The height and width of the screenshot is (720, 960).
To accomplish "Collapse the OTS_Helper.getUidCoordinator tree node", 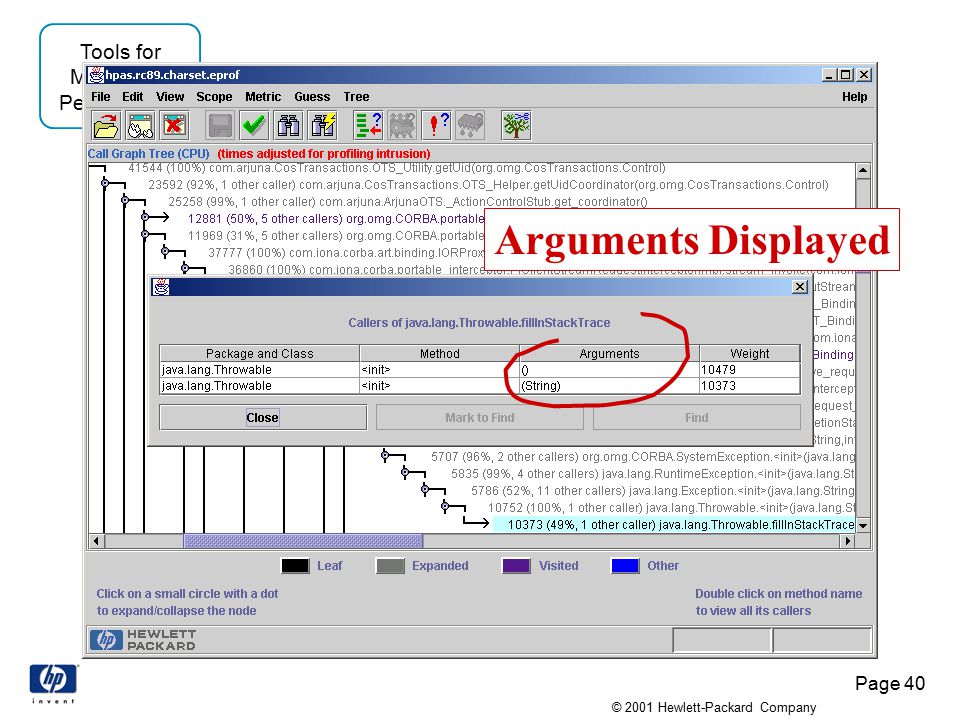I will pos(105,183).
